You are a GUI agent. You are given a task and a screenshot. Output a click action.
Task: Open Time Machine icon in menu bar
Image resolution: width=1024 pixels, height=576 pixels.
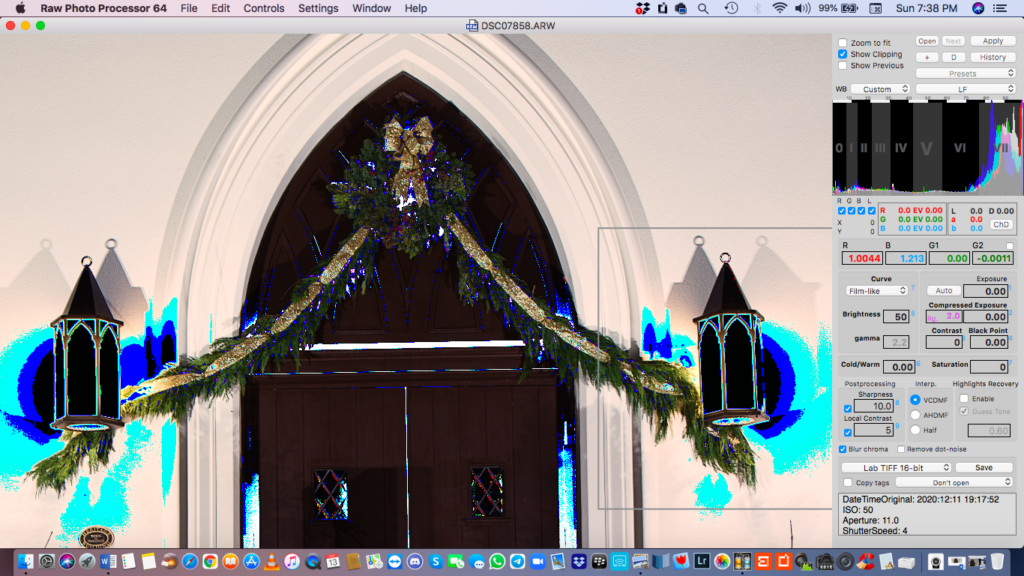(731, 8)
